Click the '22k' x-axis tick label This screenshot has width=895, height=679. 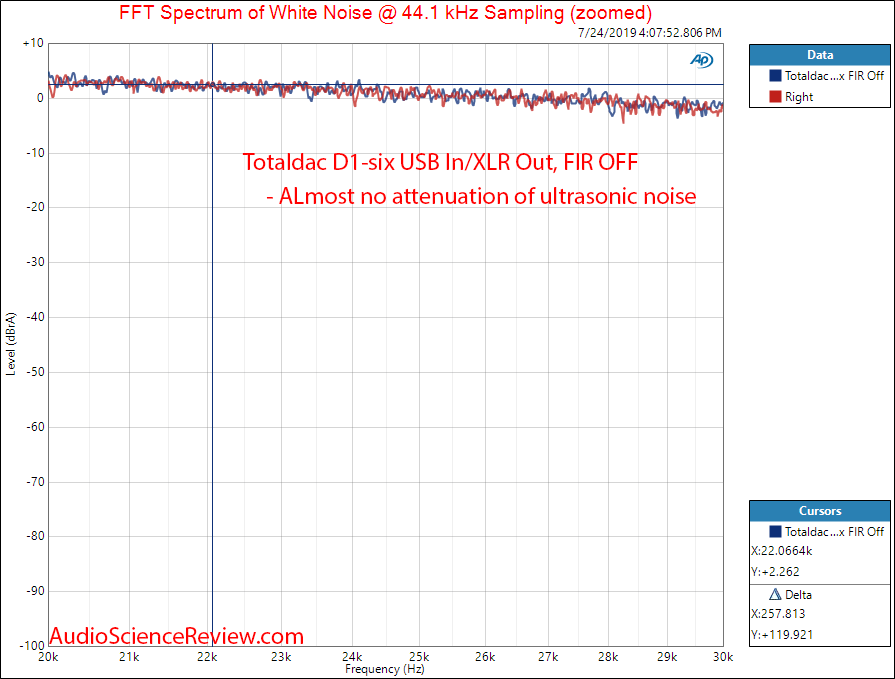(x=207, y=657)
